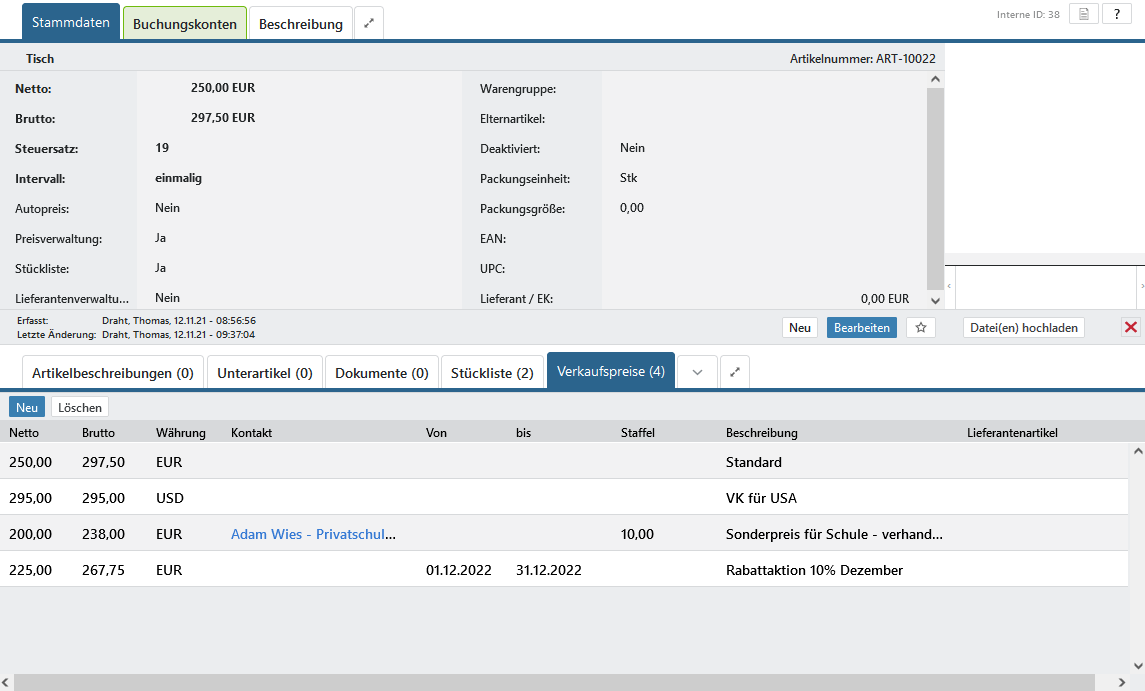Mark article as favorite with star icon
This screenshot has width=1145, height=691.
click(920, 327)
